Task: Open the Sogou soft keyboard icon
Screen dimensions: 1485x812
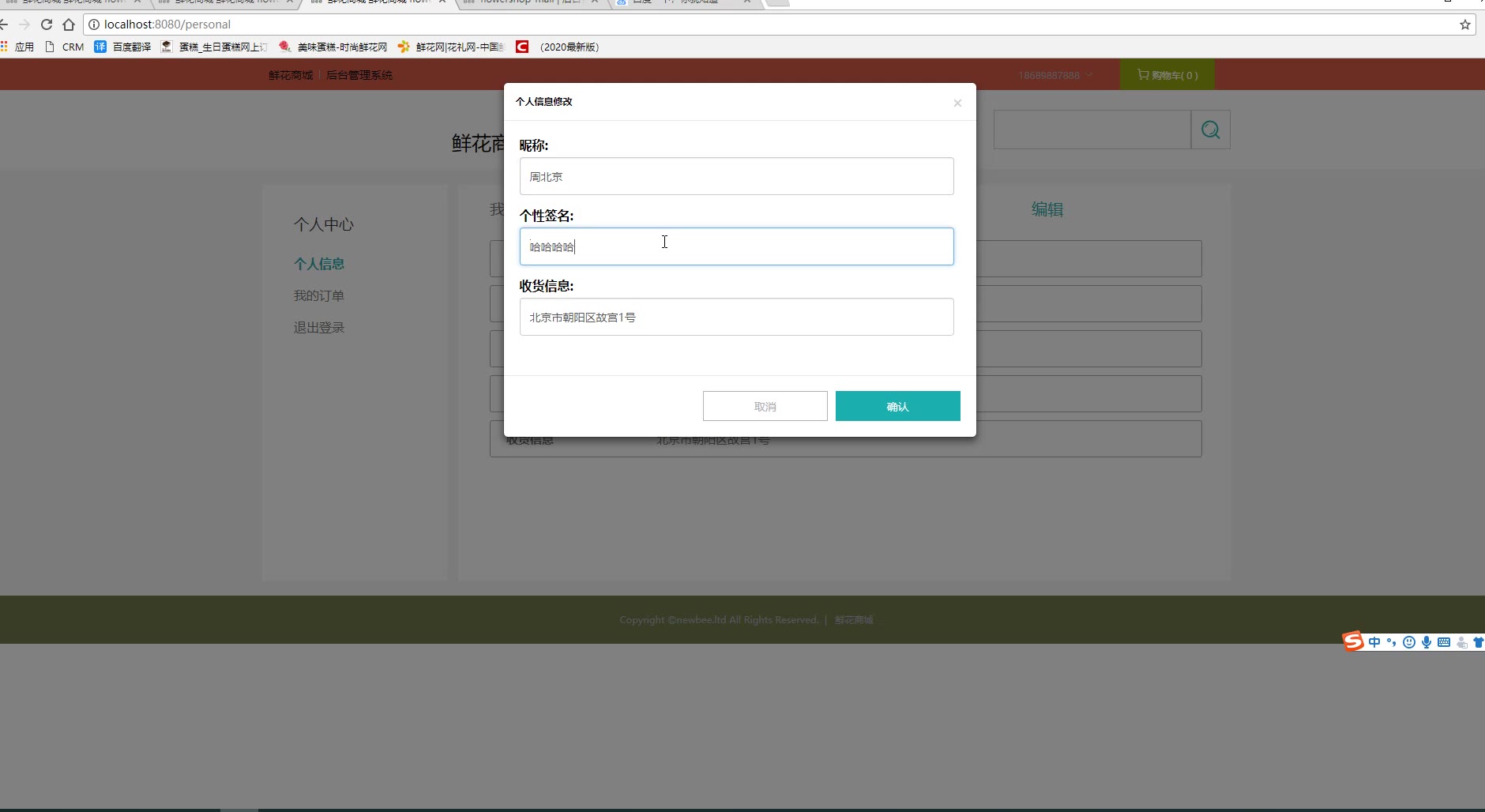Action: click(1443, 642)
